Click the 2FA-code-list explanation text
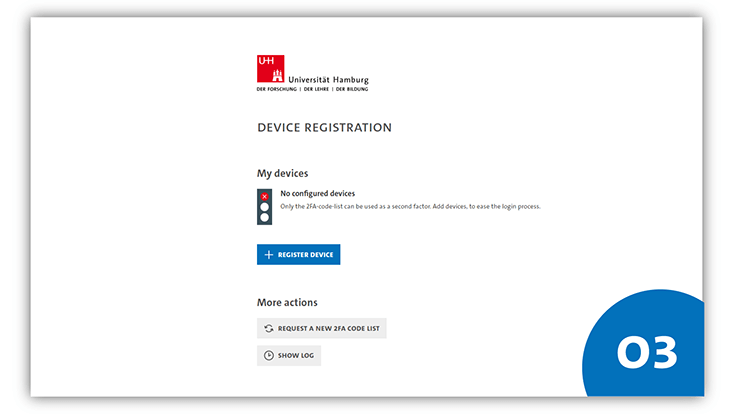733x414 pixels. [409, 206]
